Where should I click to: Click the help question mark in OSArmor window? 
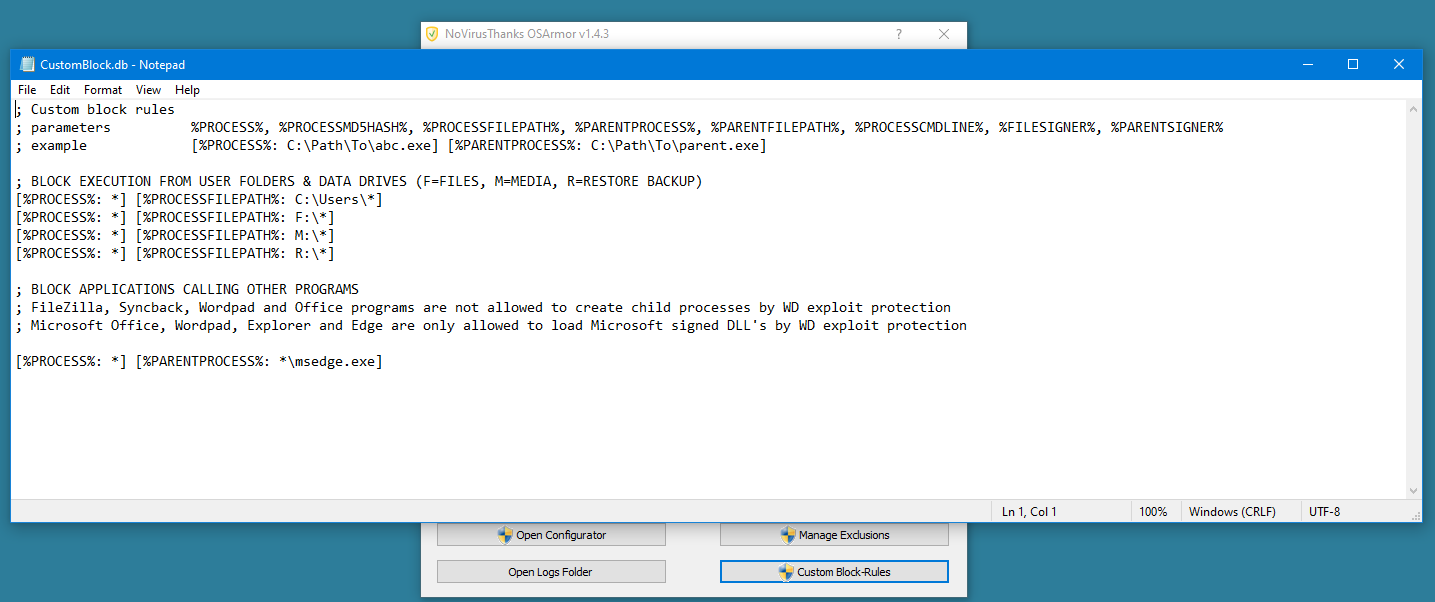(898, 34)
